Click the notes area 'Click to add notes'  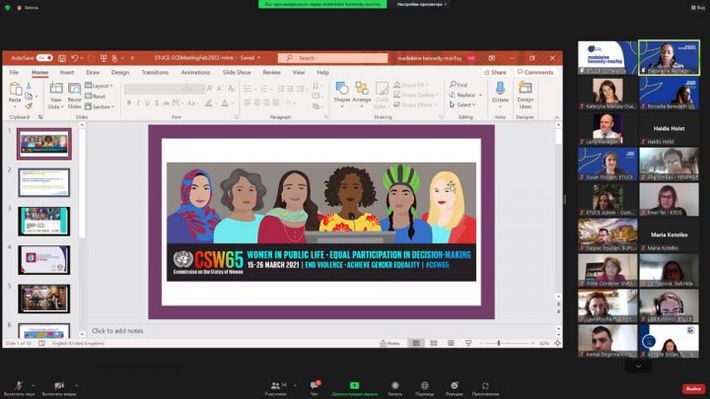click(117, 331)
